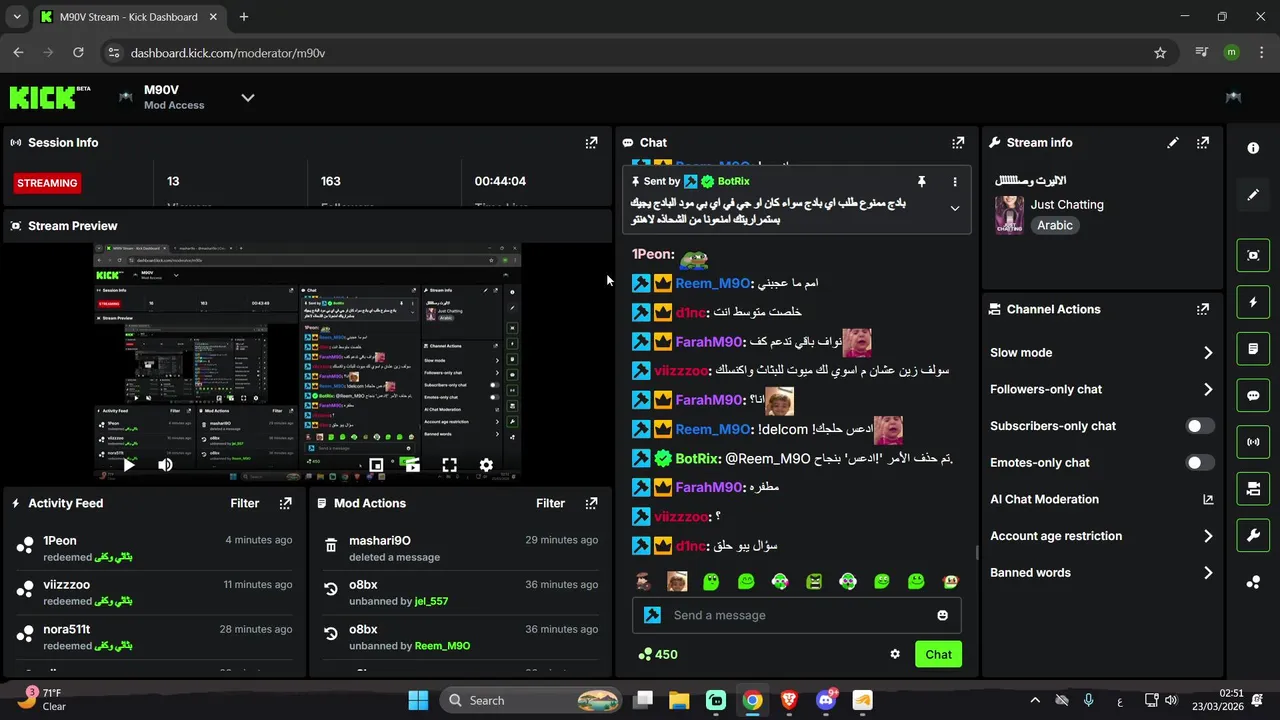Enter fullscreen on stream preview
The image size is (1280, 720).
[450, 465]
